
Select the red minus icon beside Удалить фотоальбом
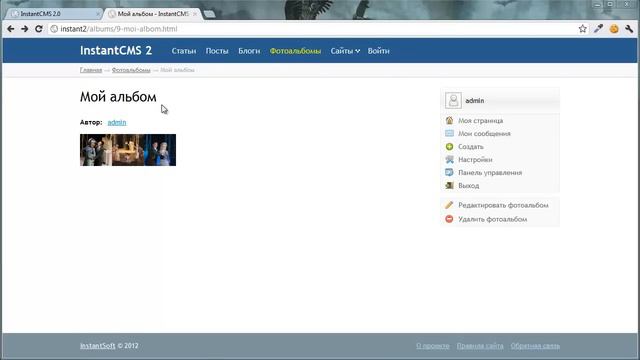449,219
